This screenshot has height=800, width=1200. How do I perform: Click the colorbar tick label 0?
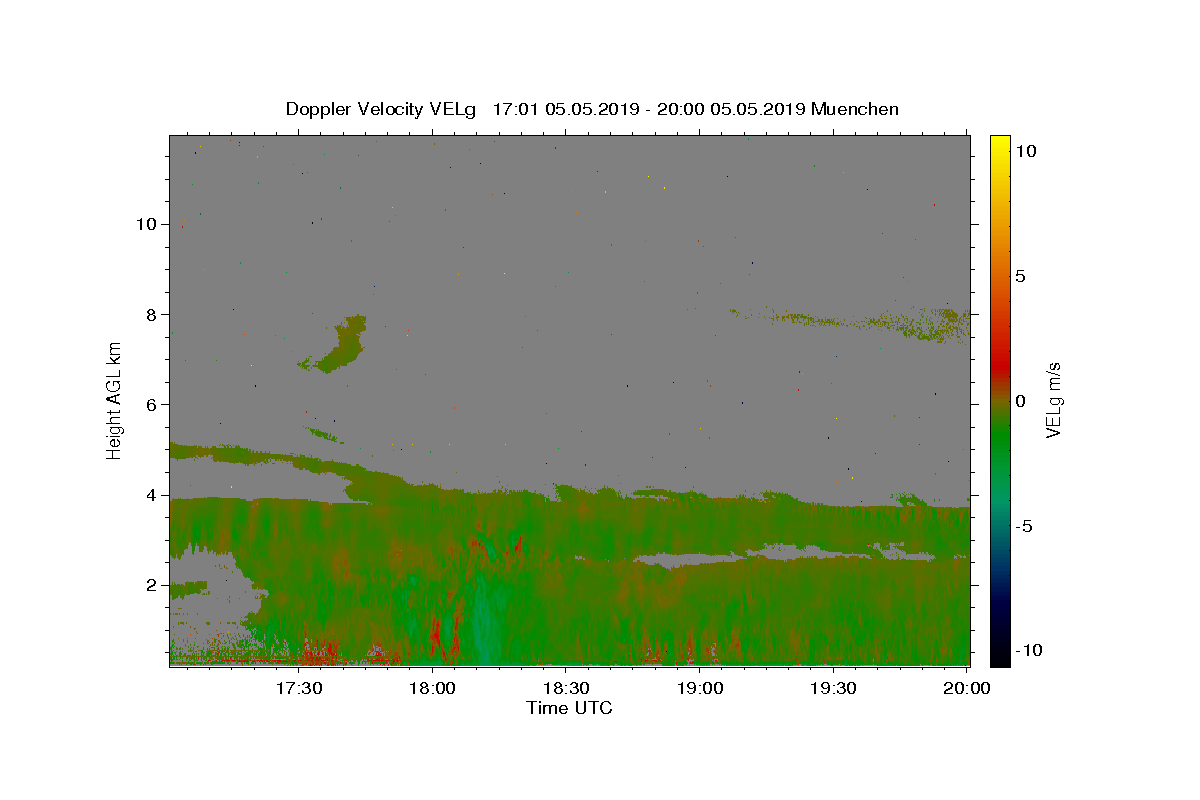point(1020,401)
